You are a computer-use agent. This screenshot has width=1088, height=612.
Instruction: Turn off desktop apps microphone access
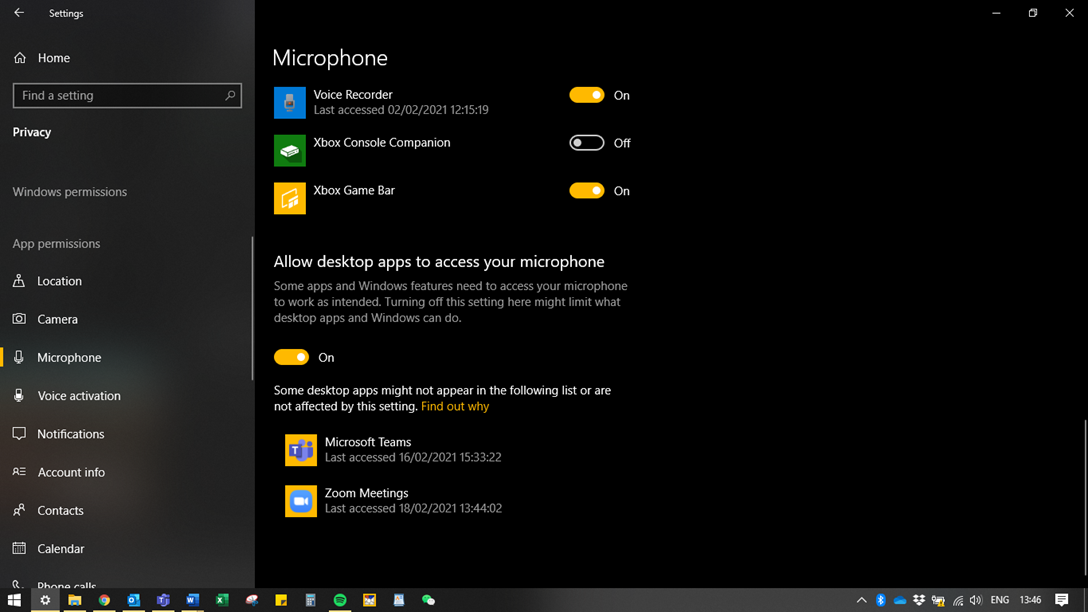click(292, 357)
